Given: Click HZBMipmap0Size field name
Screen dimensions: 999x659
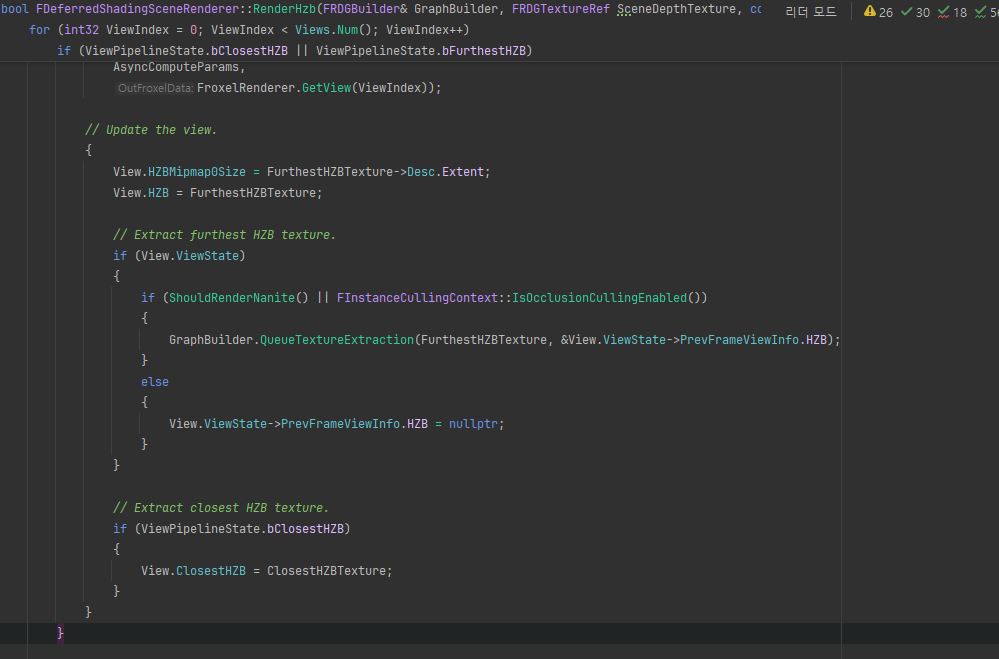Looking at the screenshot, I should coord(197,172).
